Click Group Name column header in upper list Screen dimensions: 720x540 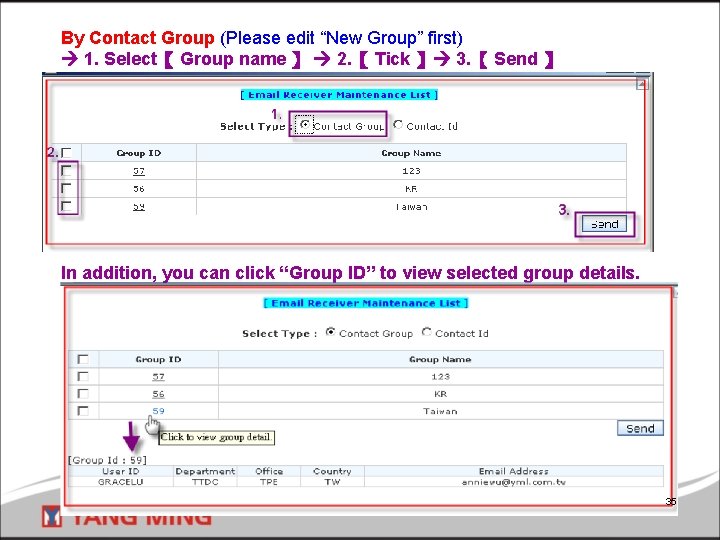pos(411,153)
